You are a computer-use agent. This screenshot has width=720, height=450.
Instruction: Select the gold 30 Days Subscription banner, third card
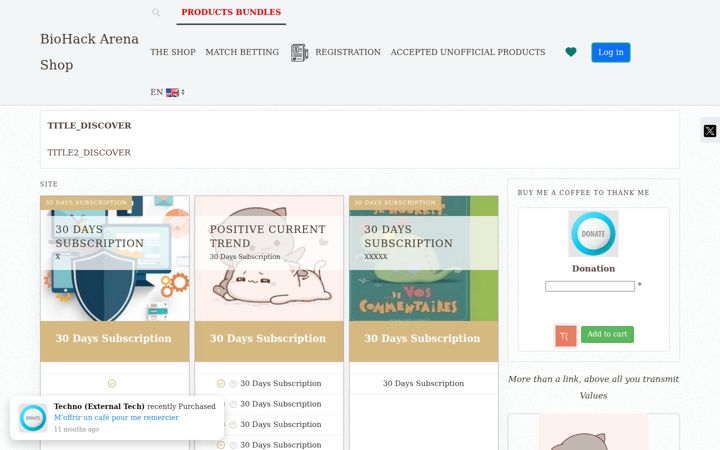pos(423,341)
